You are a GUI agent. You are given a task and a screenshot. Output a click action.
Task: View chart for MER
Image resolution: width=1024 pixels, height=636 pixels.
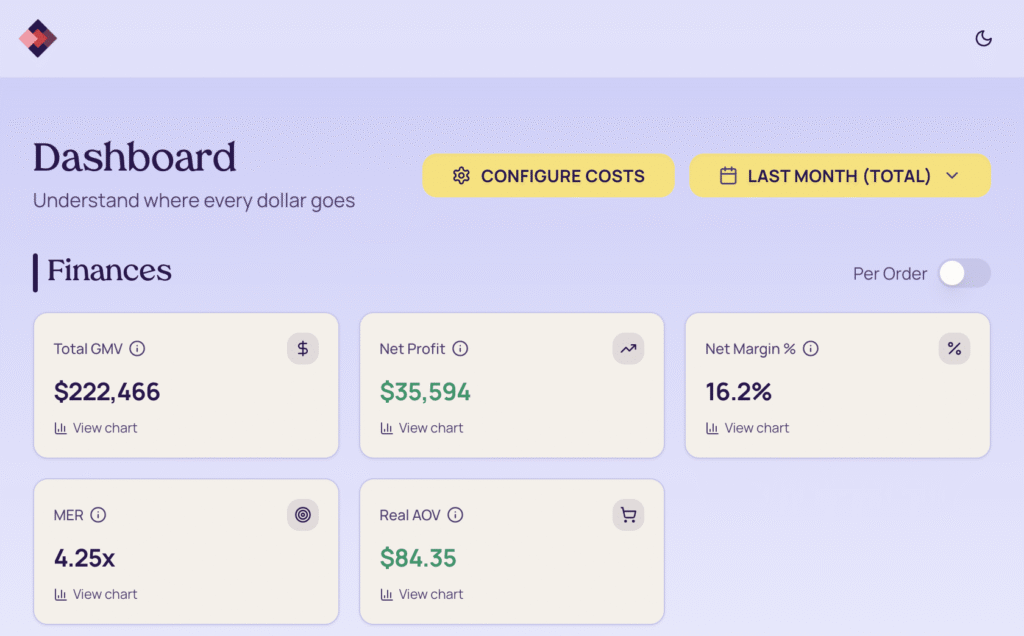tap(96, 594)
